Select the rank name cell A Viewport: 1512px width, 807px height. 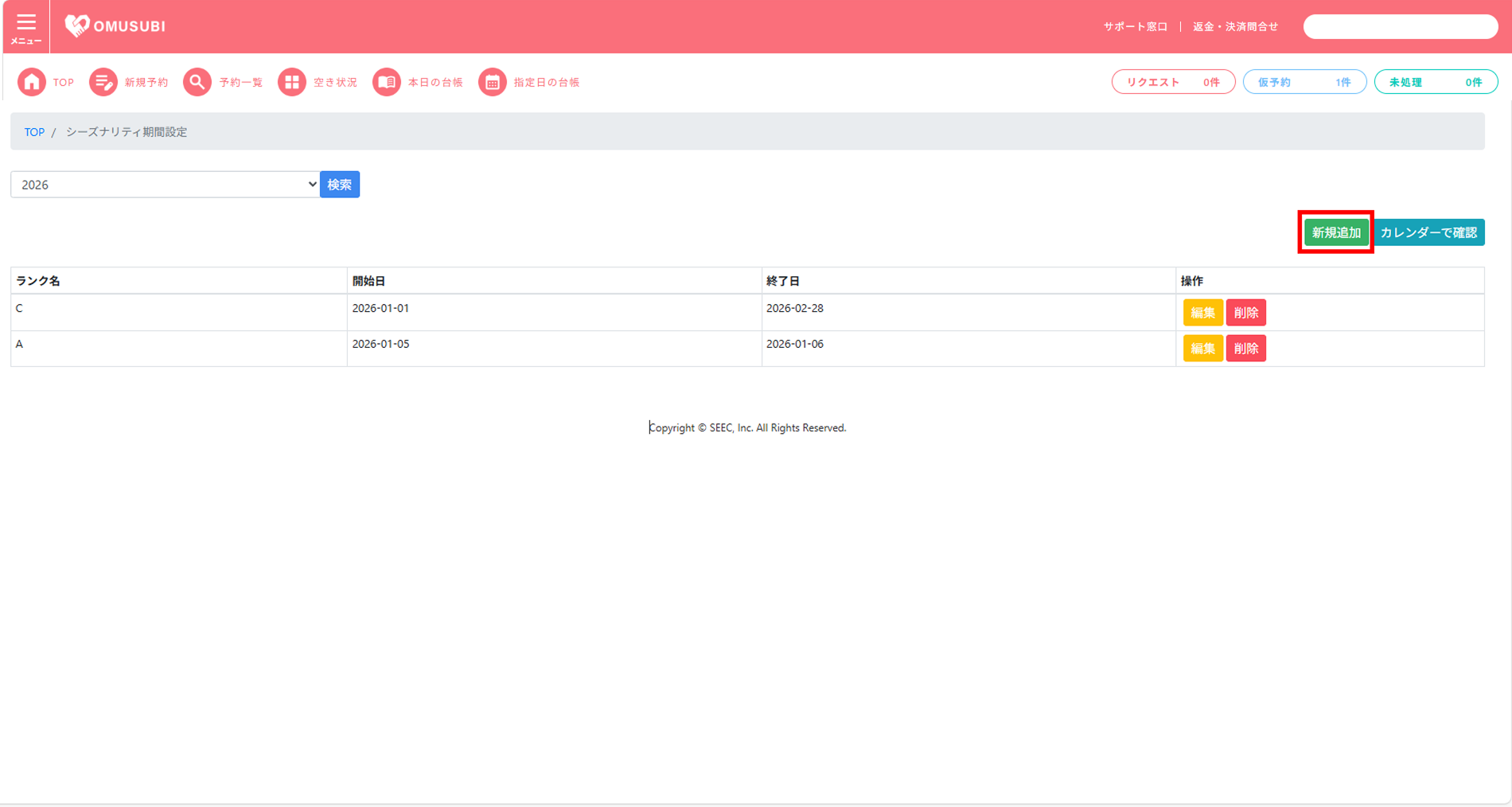(179, 349)
